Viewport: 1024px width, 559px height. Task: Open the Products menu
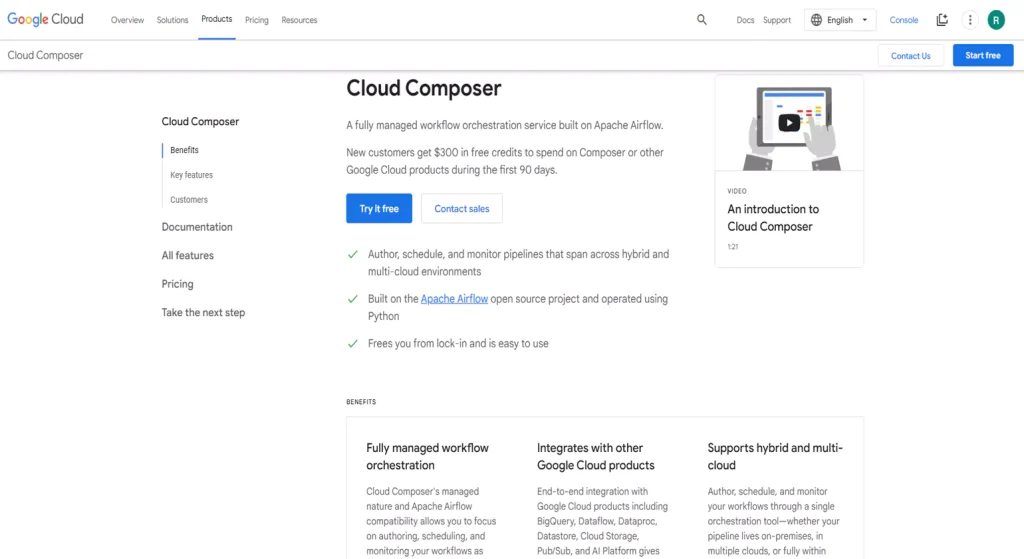[217, 19]
